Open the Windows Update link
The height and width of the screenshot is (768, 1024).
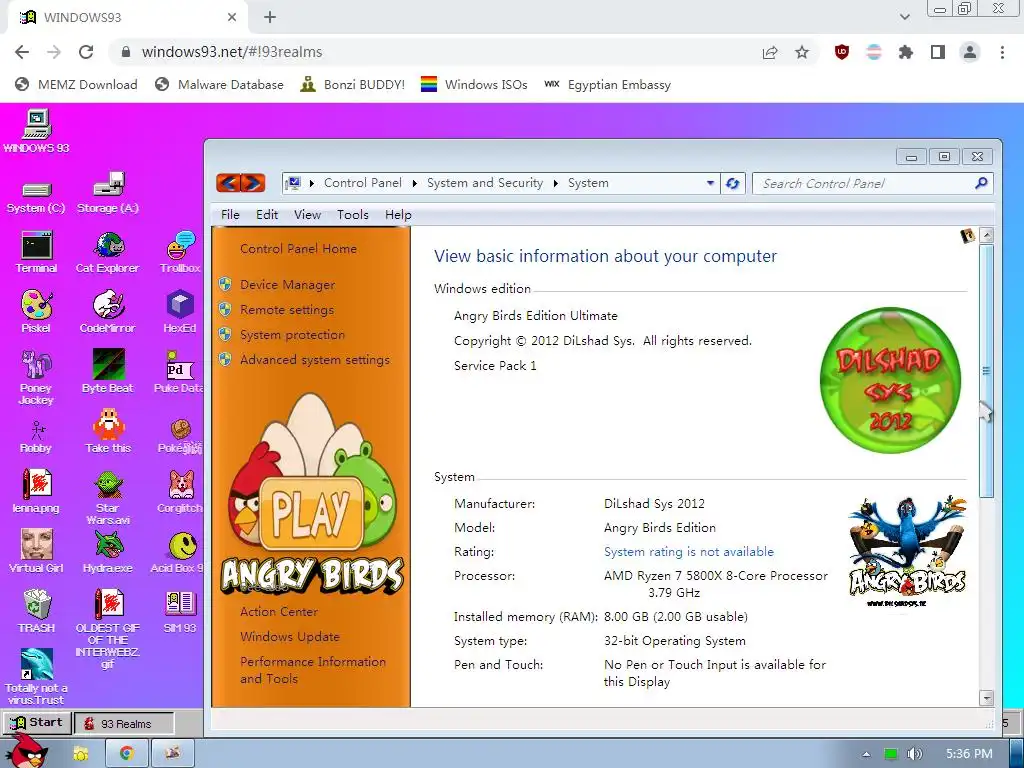[x=290, y=637]
